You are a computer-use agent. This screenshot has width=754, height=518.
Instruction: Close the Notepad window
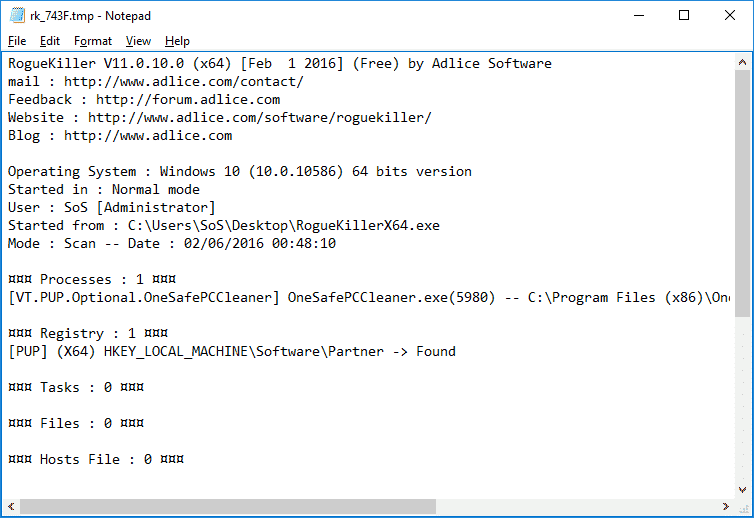tap(730, 15)
